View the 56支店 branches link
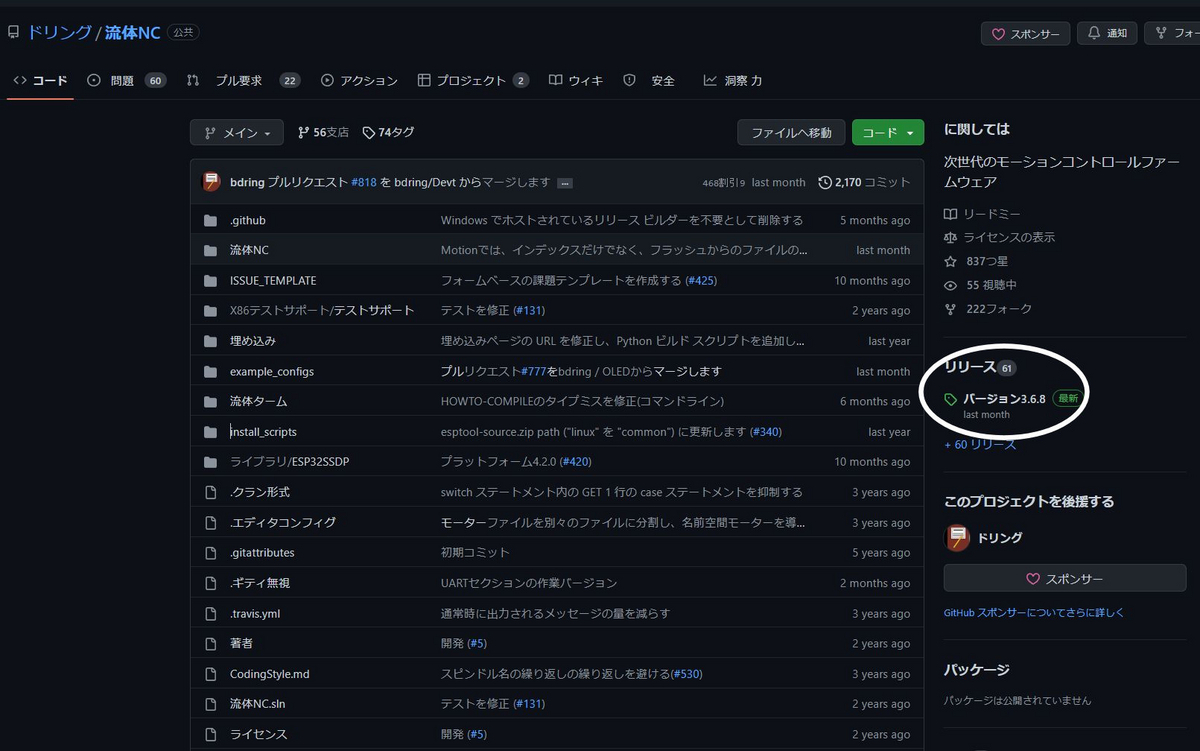1200x751 pixels. [x=323, y=132]
